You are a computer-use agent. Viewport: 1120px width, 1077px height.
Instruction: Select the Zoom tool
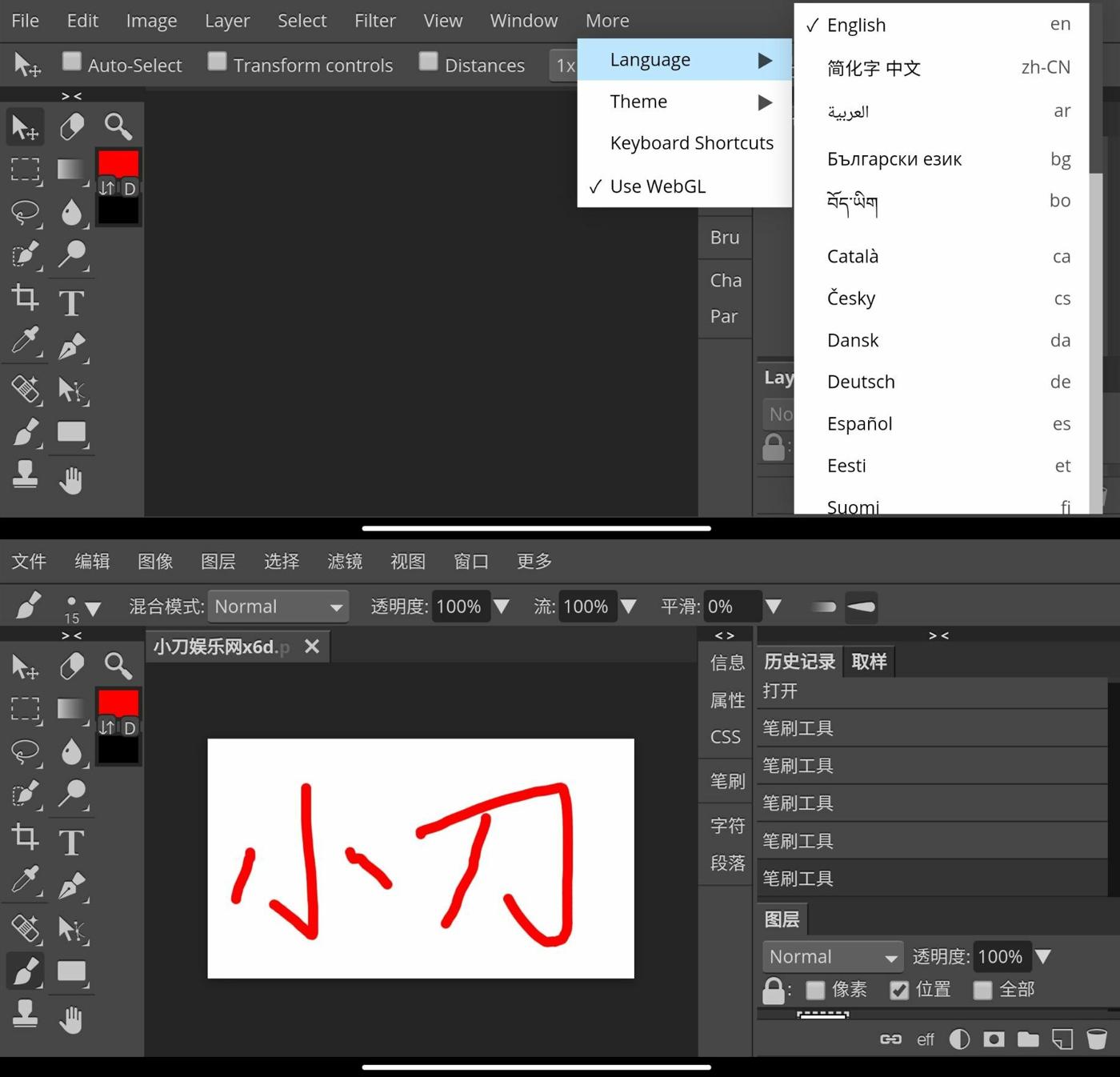pyautogui.click(x=118, y=126)
